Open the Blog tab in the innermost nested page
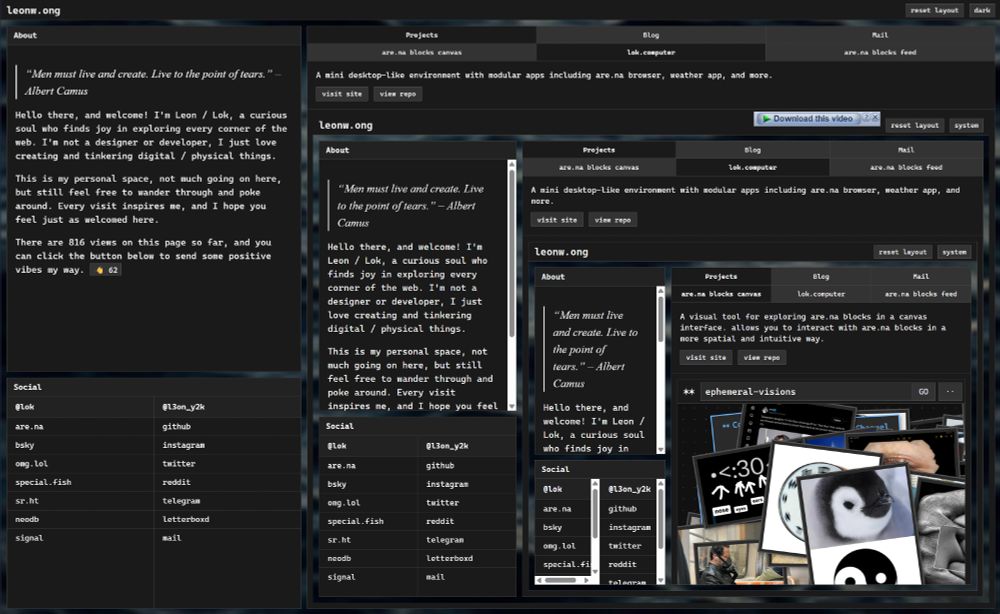Screen dimensions: 1000x614 pyautogui.click(x=821, y=277)
